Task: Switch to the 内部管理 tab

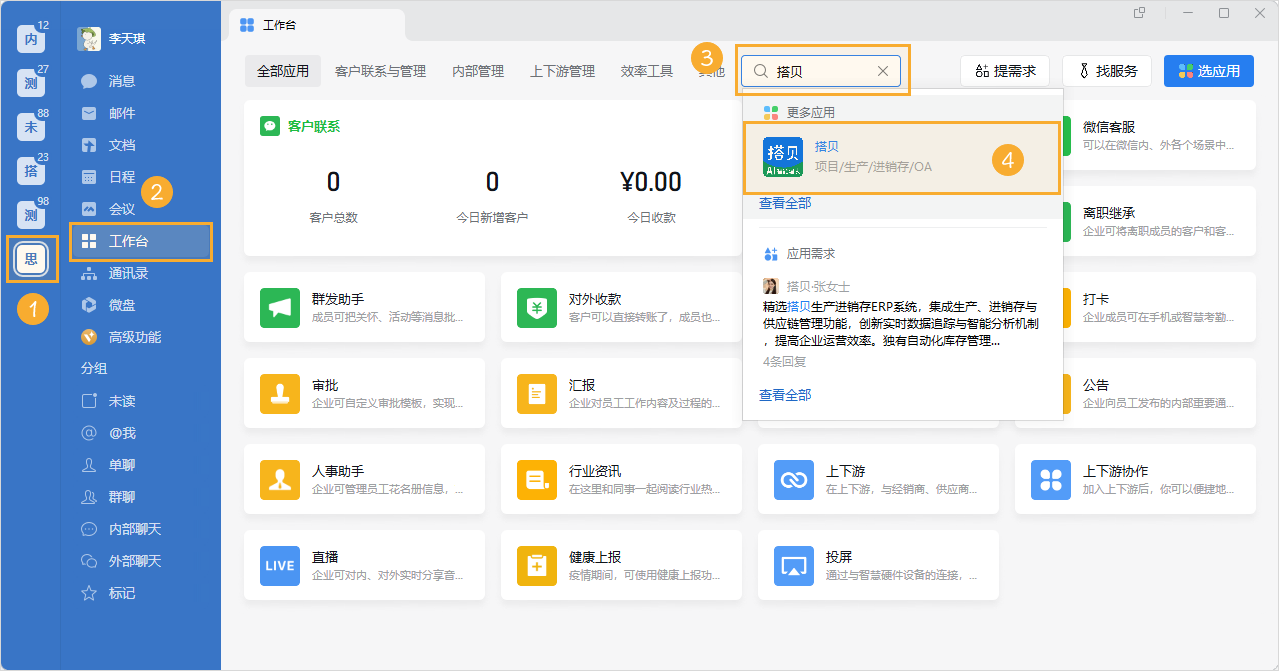Action: point(477,71)
